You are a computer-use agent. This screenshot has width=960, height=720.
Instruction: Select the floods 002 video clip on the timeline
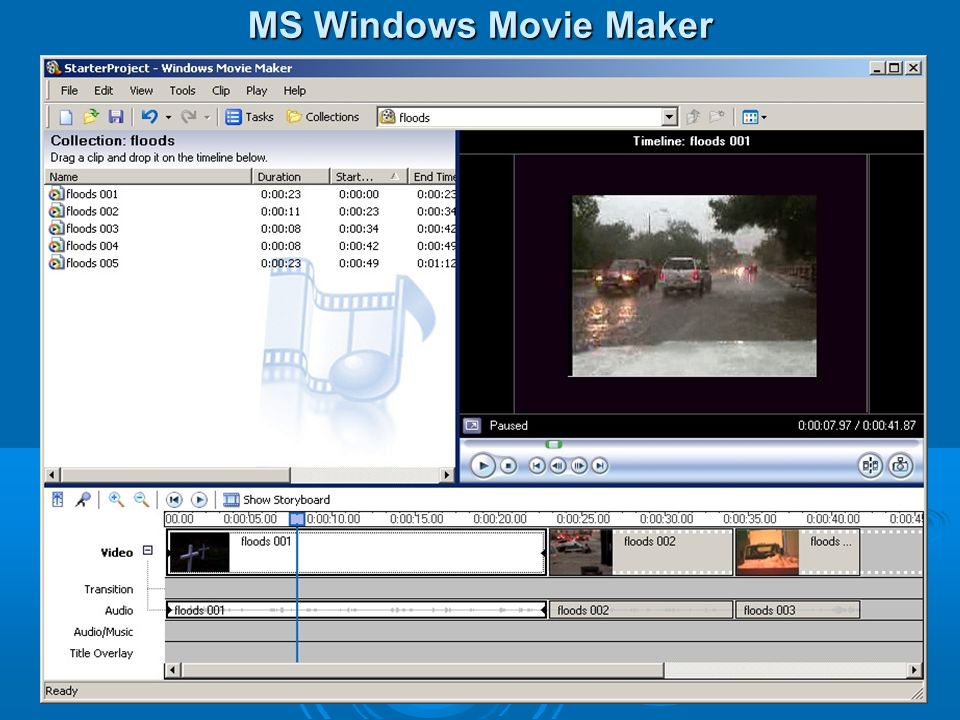click(641, 552)
